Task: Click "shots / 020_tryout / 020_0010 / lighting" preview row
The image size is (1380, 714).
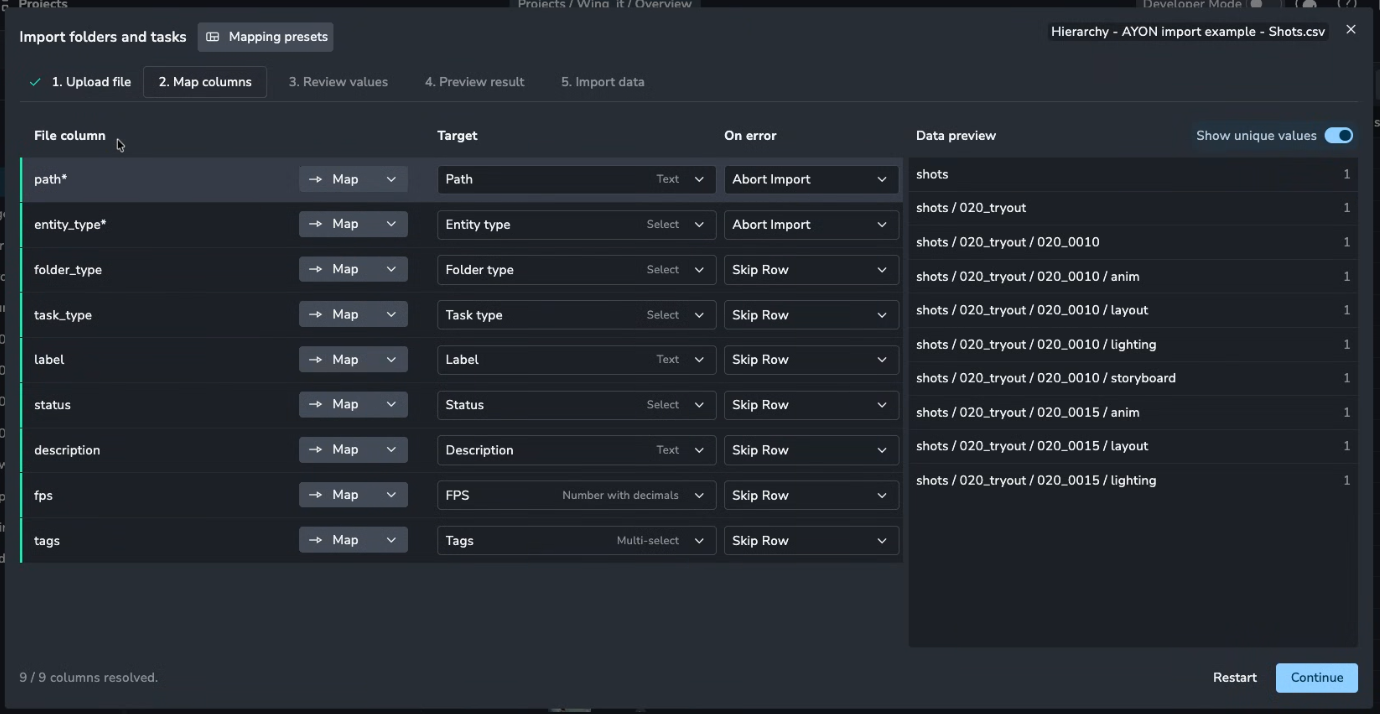Action: click(1133, 344)
